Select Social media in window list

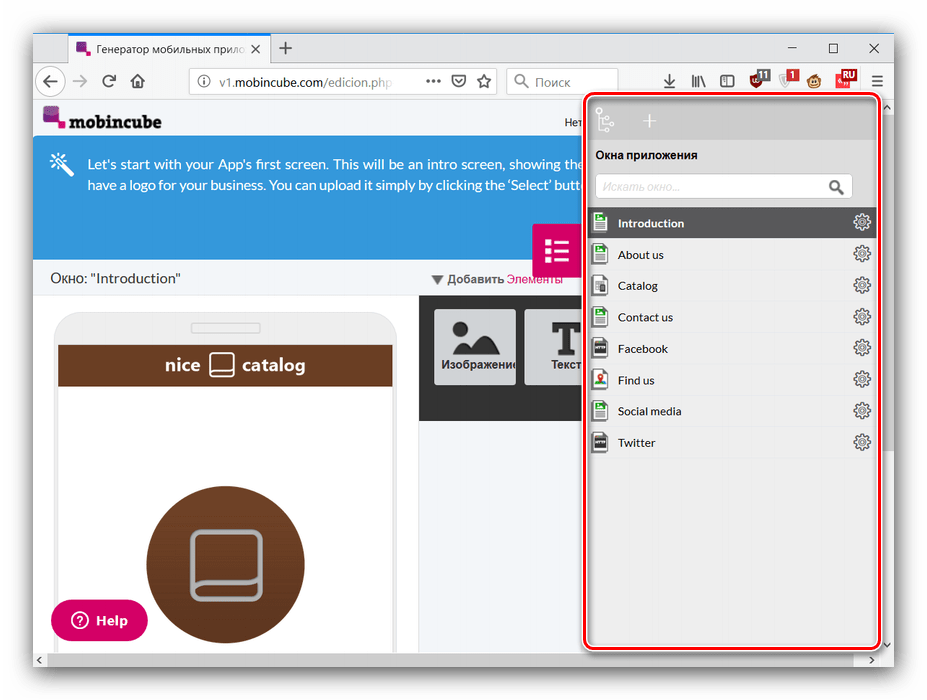coord(732,411)
